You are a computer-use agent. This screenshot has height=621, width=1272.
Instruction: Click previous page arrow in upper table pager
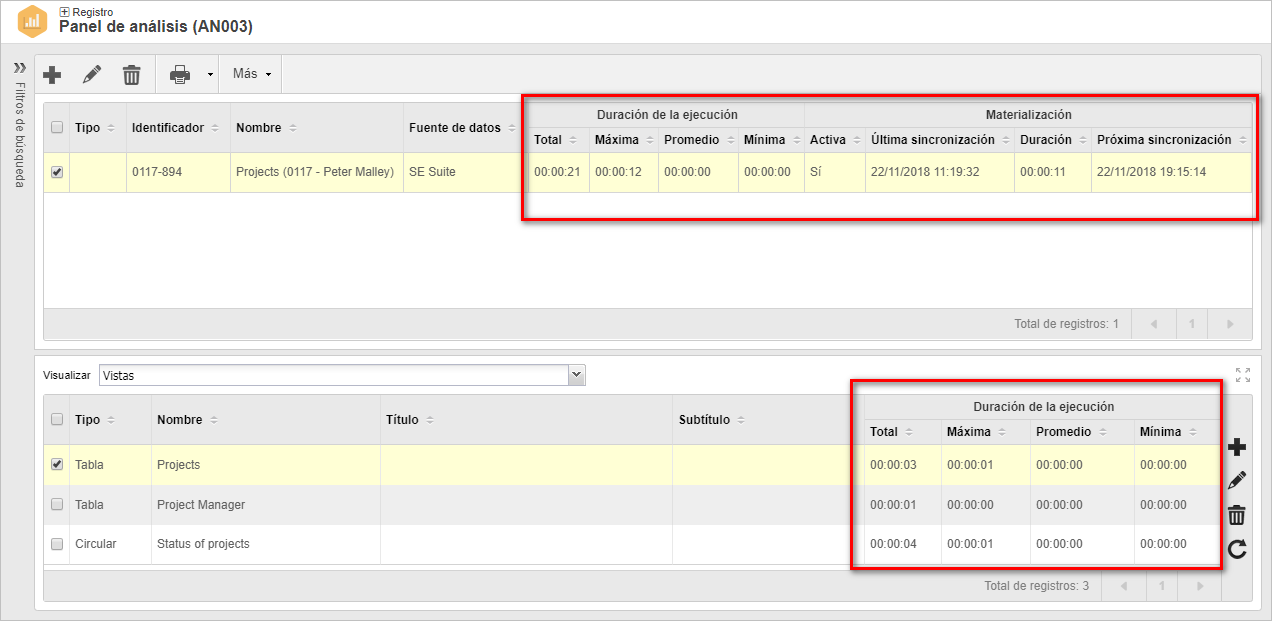(x=1153, y=324)
